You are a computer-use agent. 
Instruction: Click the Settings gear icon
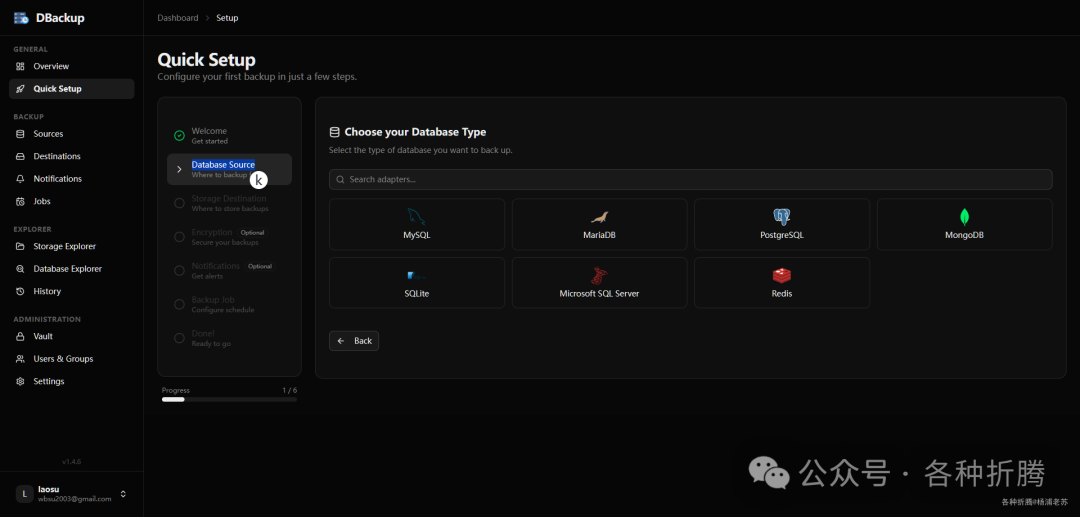20,381
